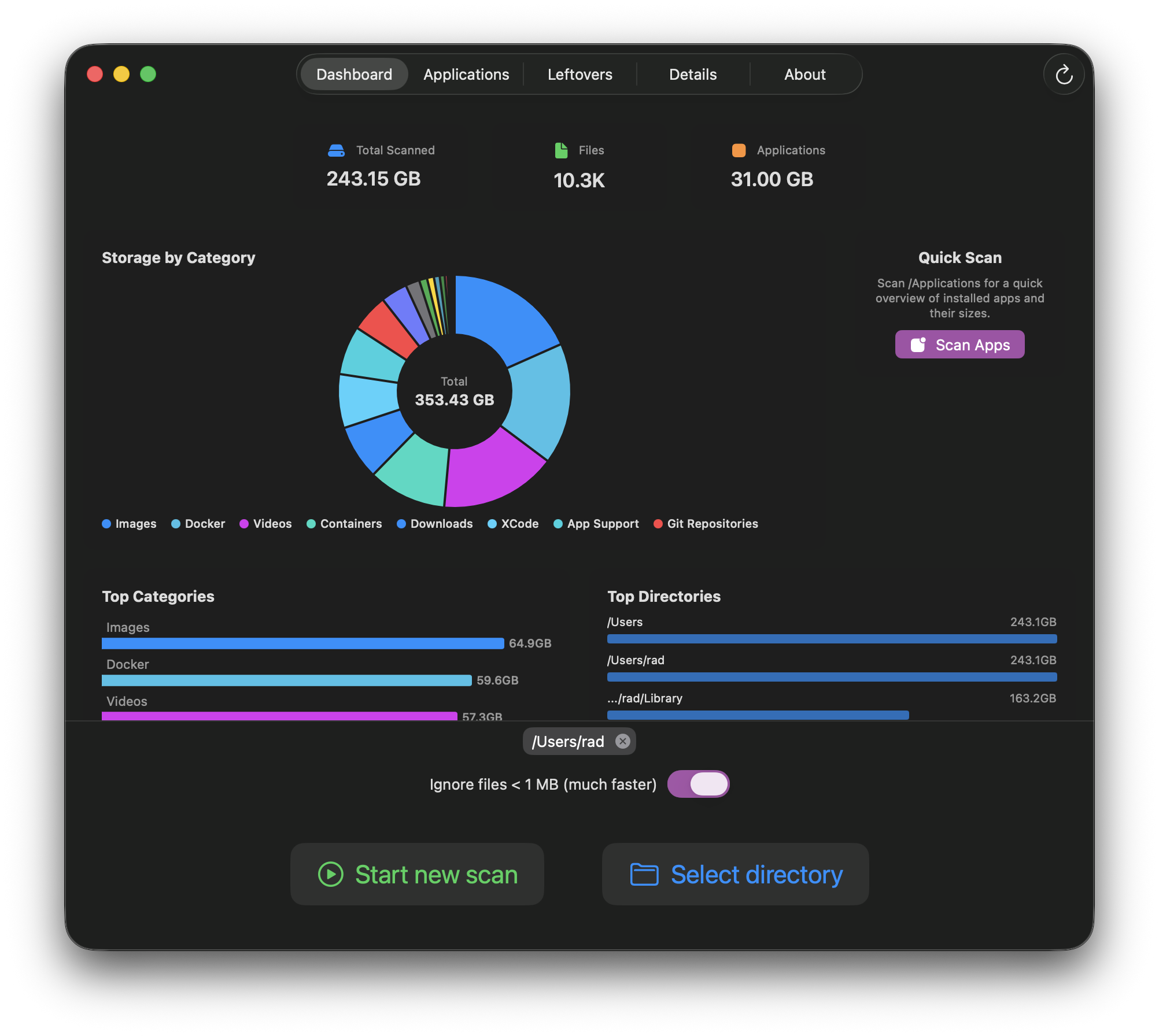Screen dimensions: 1159x1036
Task: Click the Docker legend entry
Action: [198, 524]
